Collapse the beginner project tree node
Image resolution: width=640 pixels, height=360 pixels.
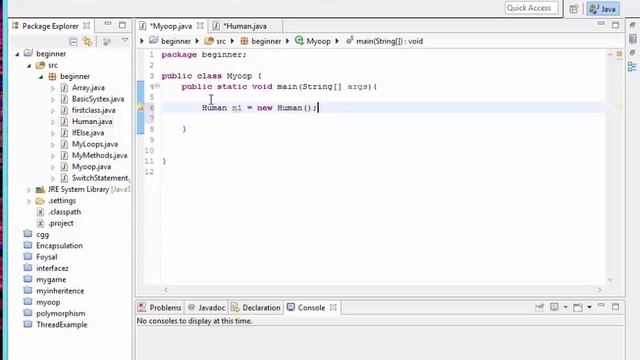(x=17, y=54)
